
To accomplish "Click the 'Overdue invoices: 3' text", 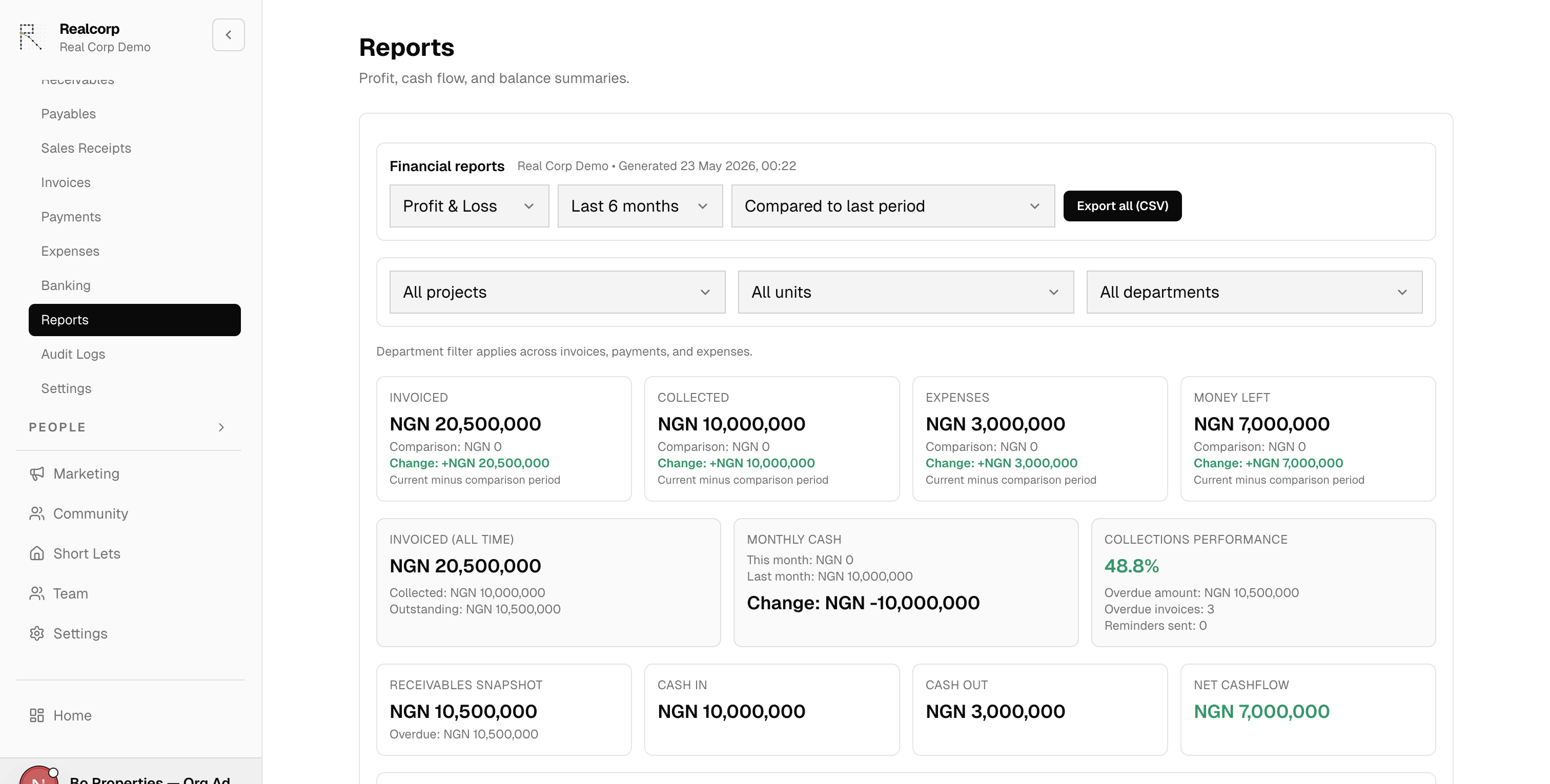I will pyautogui.click(x=1159, y=609).
